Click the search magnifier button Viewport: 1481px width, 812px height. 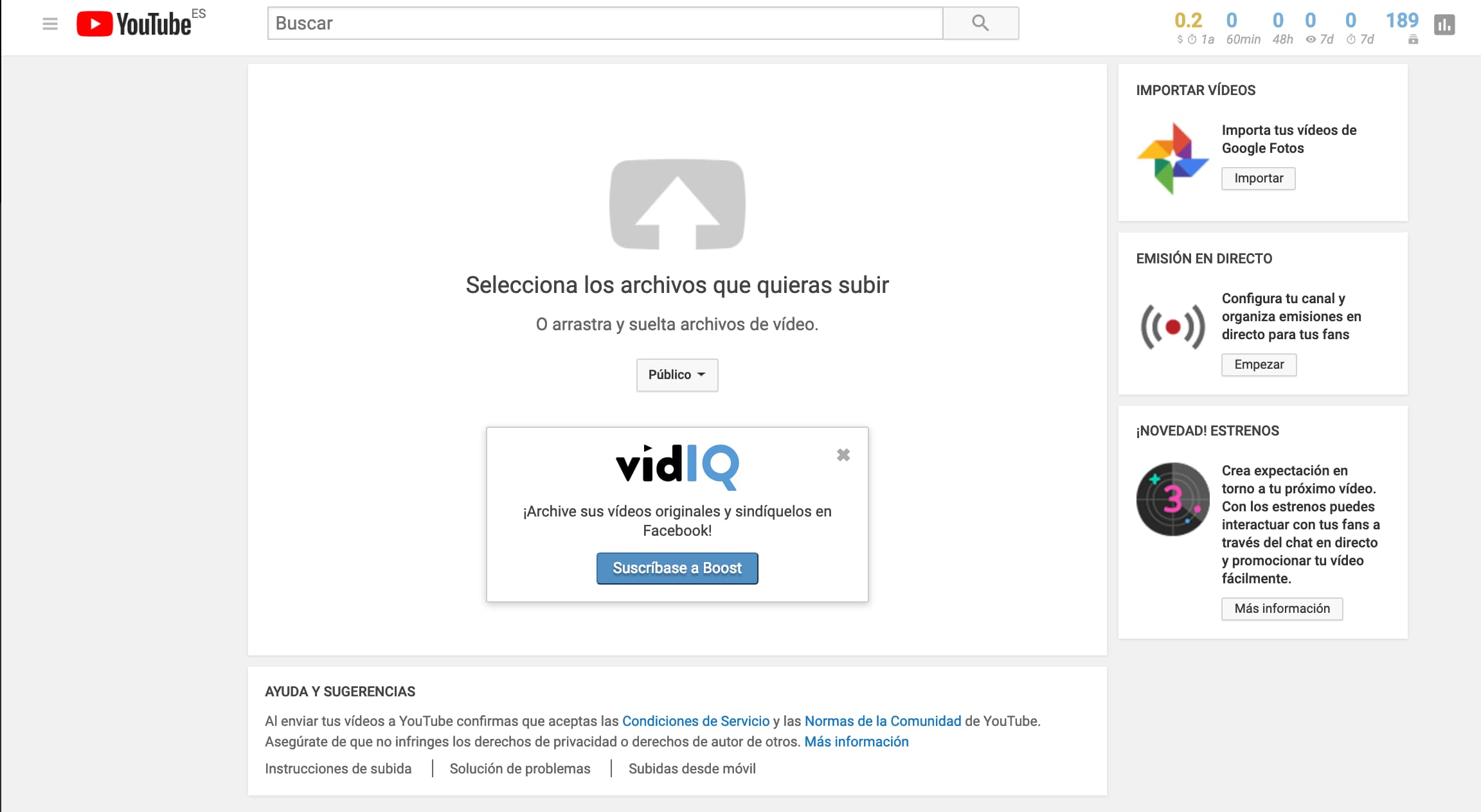click(980, 23)
